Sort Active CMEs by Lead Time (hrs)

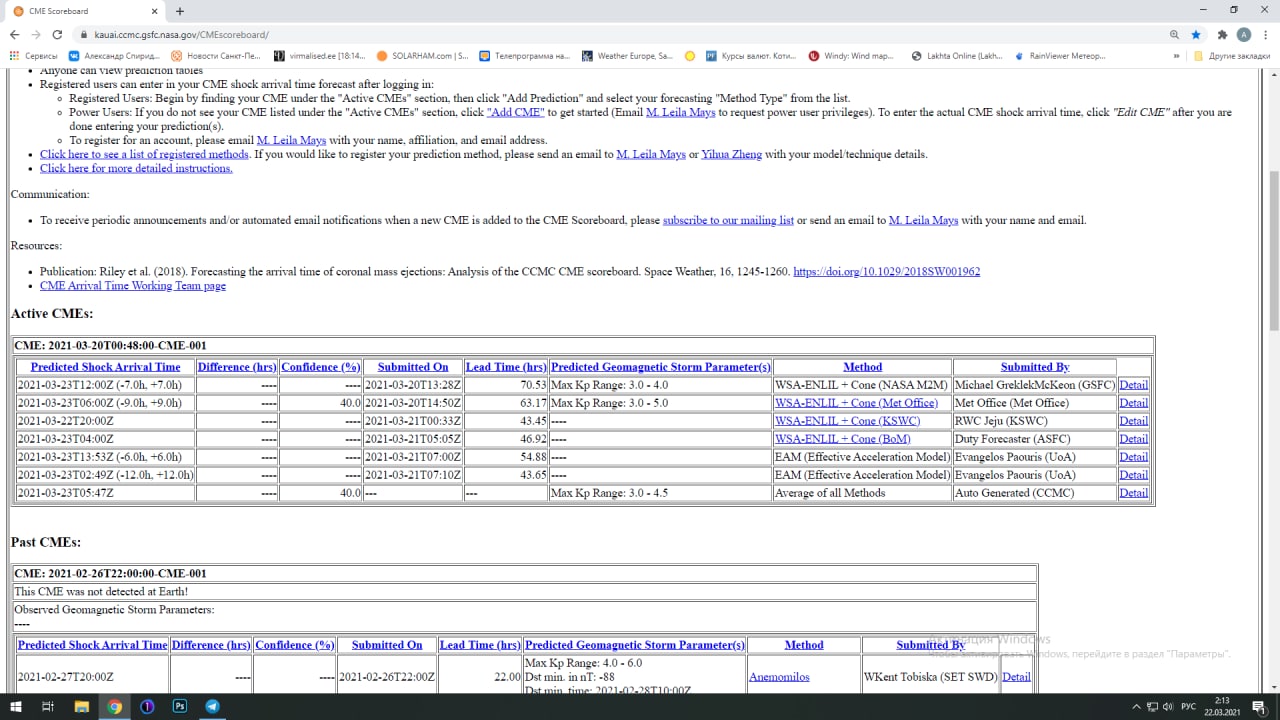click(x=506, y=367)
